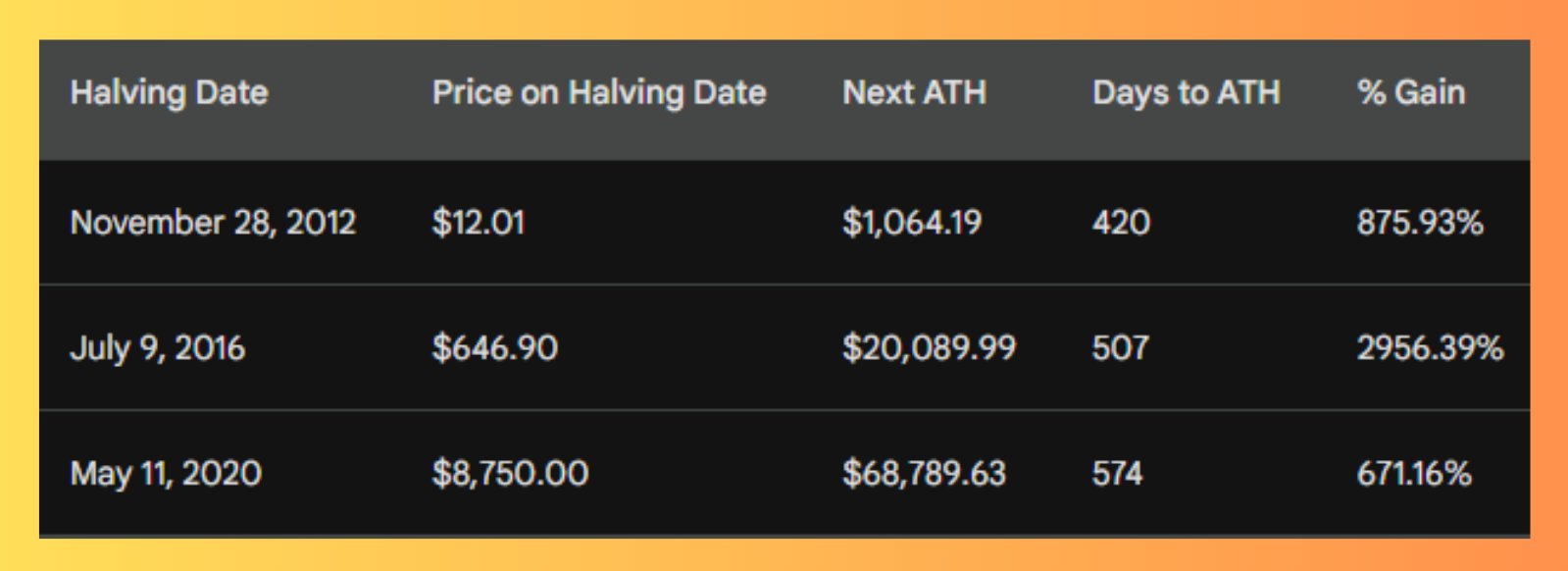
Task: Select the Next ATH column header
Action: coord(915,93)
